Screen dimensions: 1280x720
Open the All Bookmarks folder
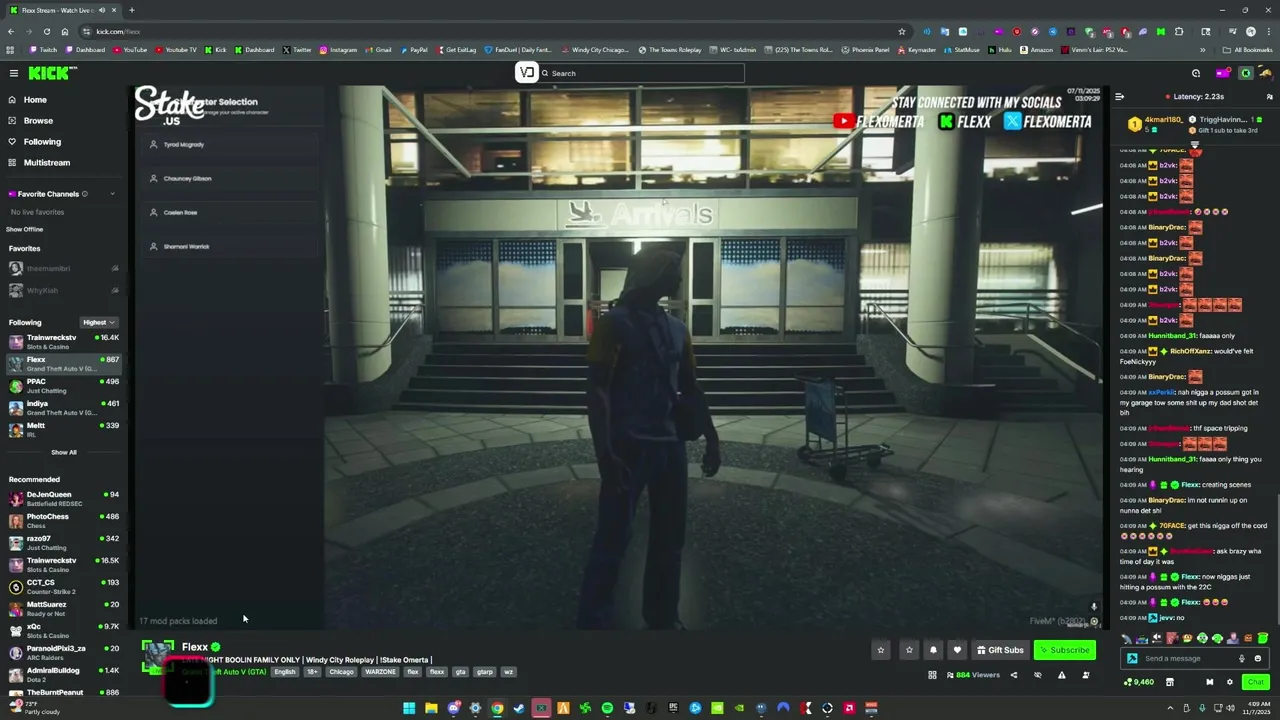1247,50
